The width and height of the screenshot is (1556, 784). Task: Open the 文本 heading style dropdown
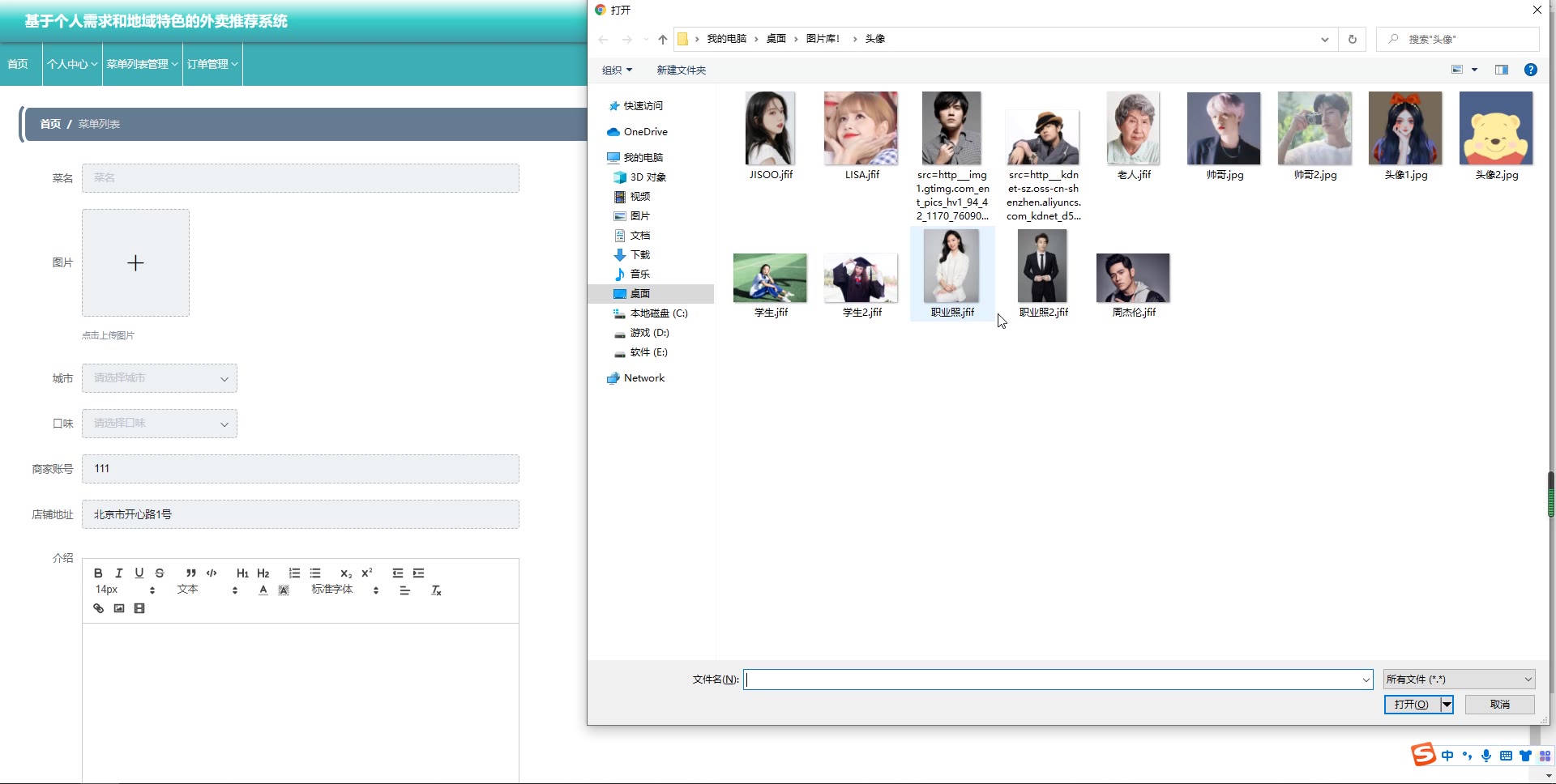pyautogui.click(x=207, y=590)
